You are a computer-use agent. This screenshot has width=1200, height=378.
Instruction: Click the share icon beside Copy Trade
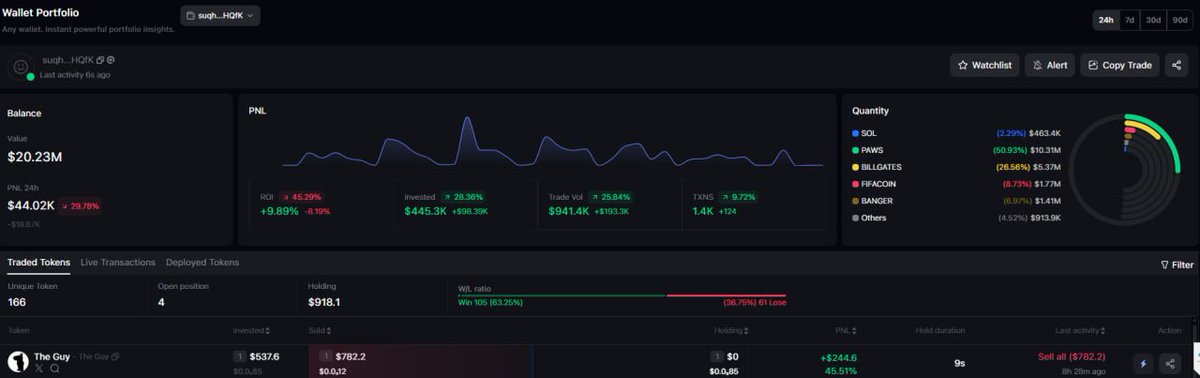point(1175,65)
